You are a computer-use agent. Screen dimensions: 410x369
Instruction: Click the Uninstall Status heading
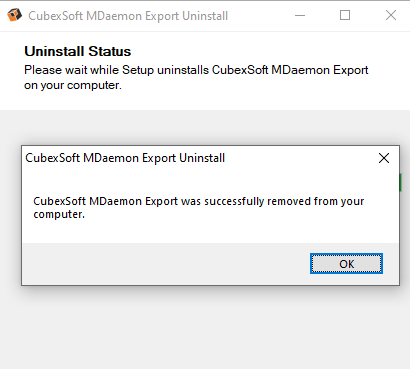[x=78, y=51]
